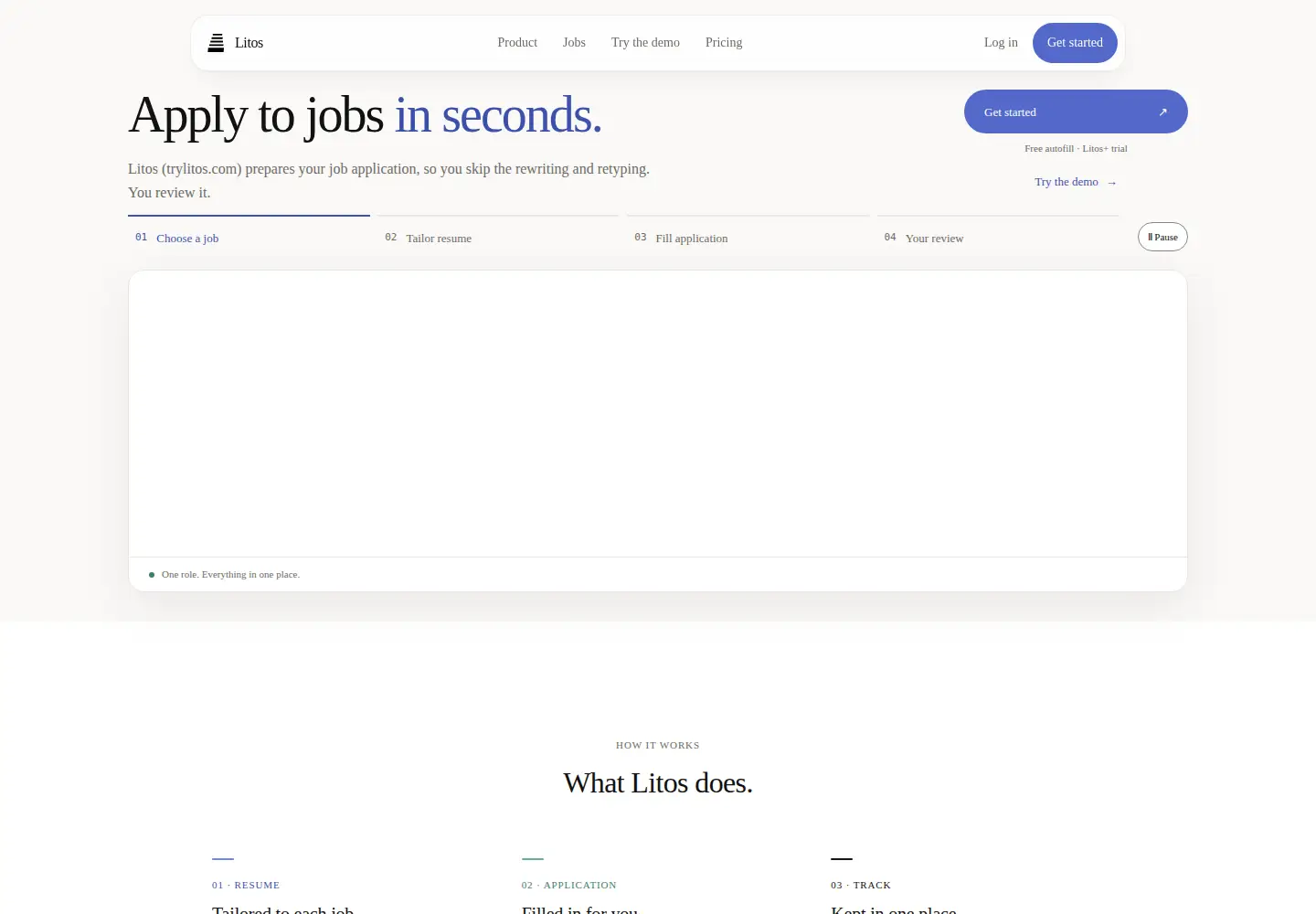
Task: Click the 'HOW IT WORKS' label
Action: pos(658,745)
